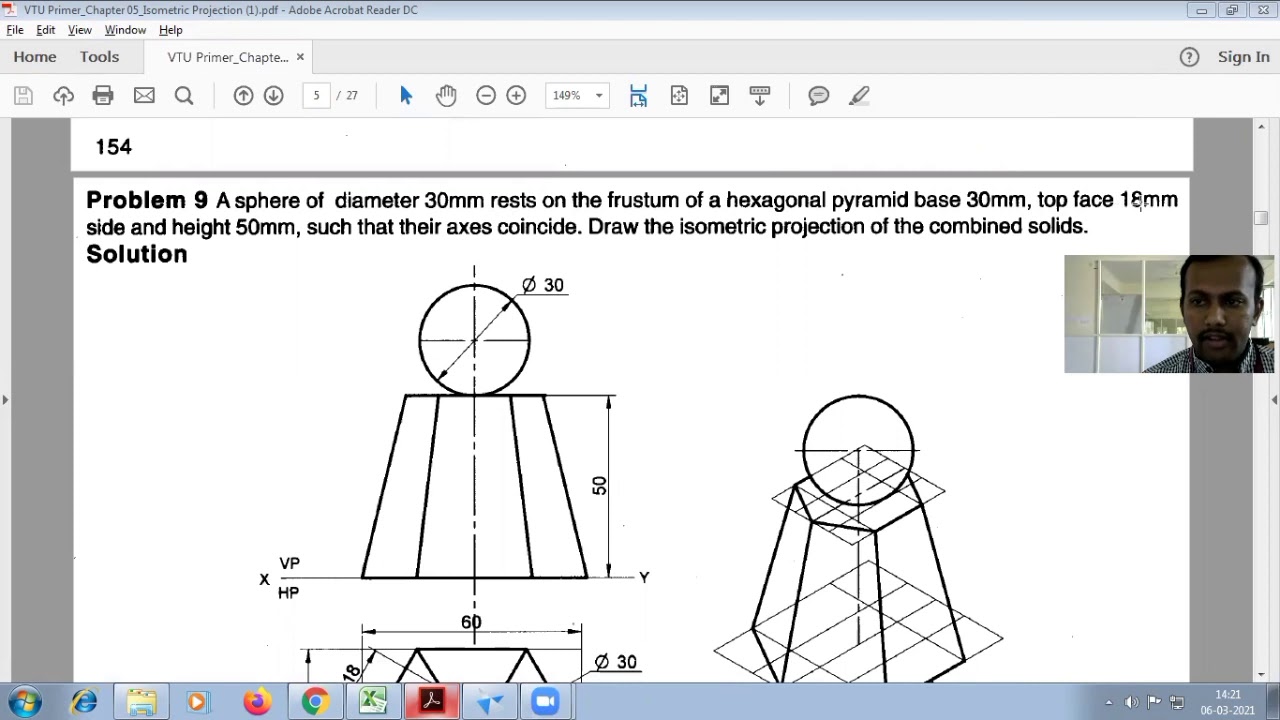The image size is (1280, 720).
Task: Zoom out with minus button
Action: [x=486, y=95]
